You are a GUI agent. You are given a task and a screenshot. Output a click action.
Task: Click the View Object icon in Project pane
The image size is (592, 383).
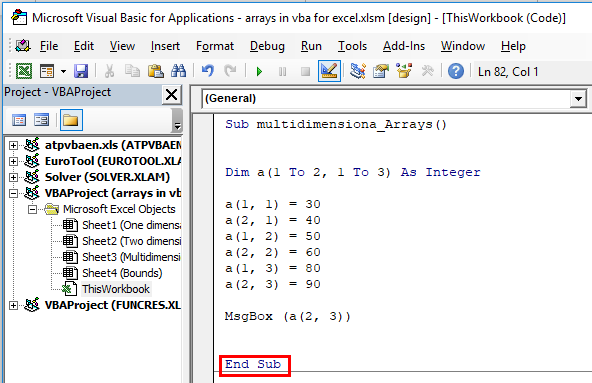42,120
